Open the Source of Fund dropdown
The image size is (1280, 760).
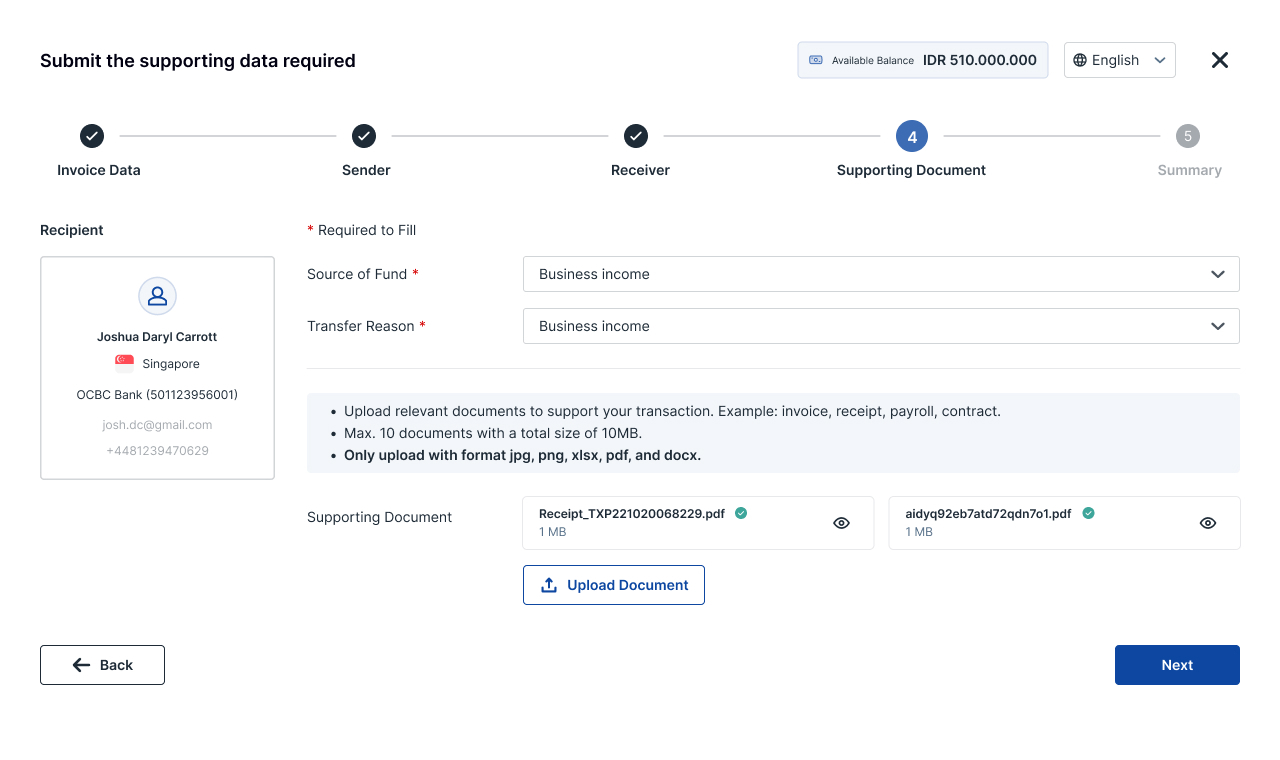[x=880, y=274]
